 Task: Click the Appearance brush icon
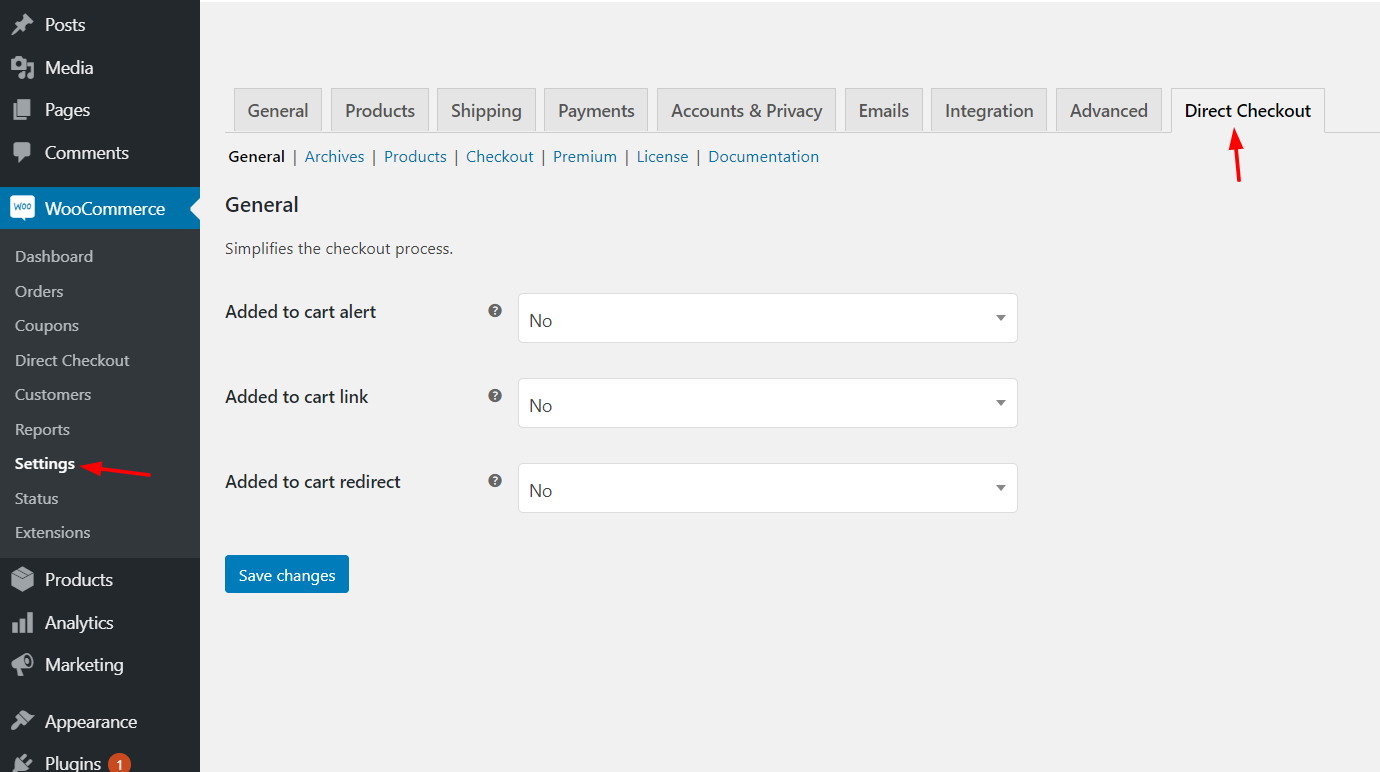22,722
